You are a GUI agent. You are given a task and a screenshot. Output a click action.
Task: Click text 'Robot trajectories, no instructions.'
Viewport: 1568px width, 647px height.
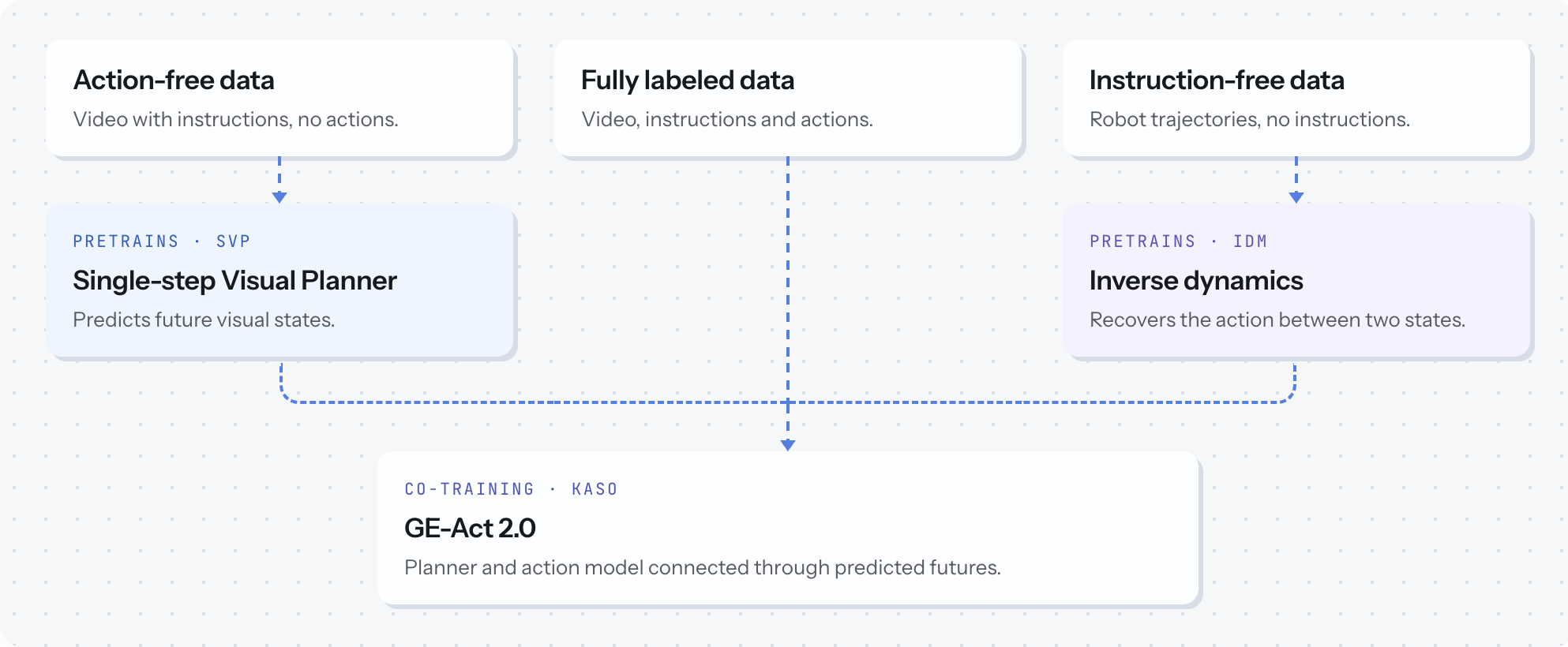[x=1250, y=119]
